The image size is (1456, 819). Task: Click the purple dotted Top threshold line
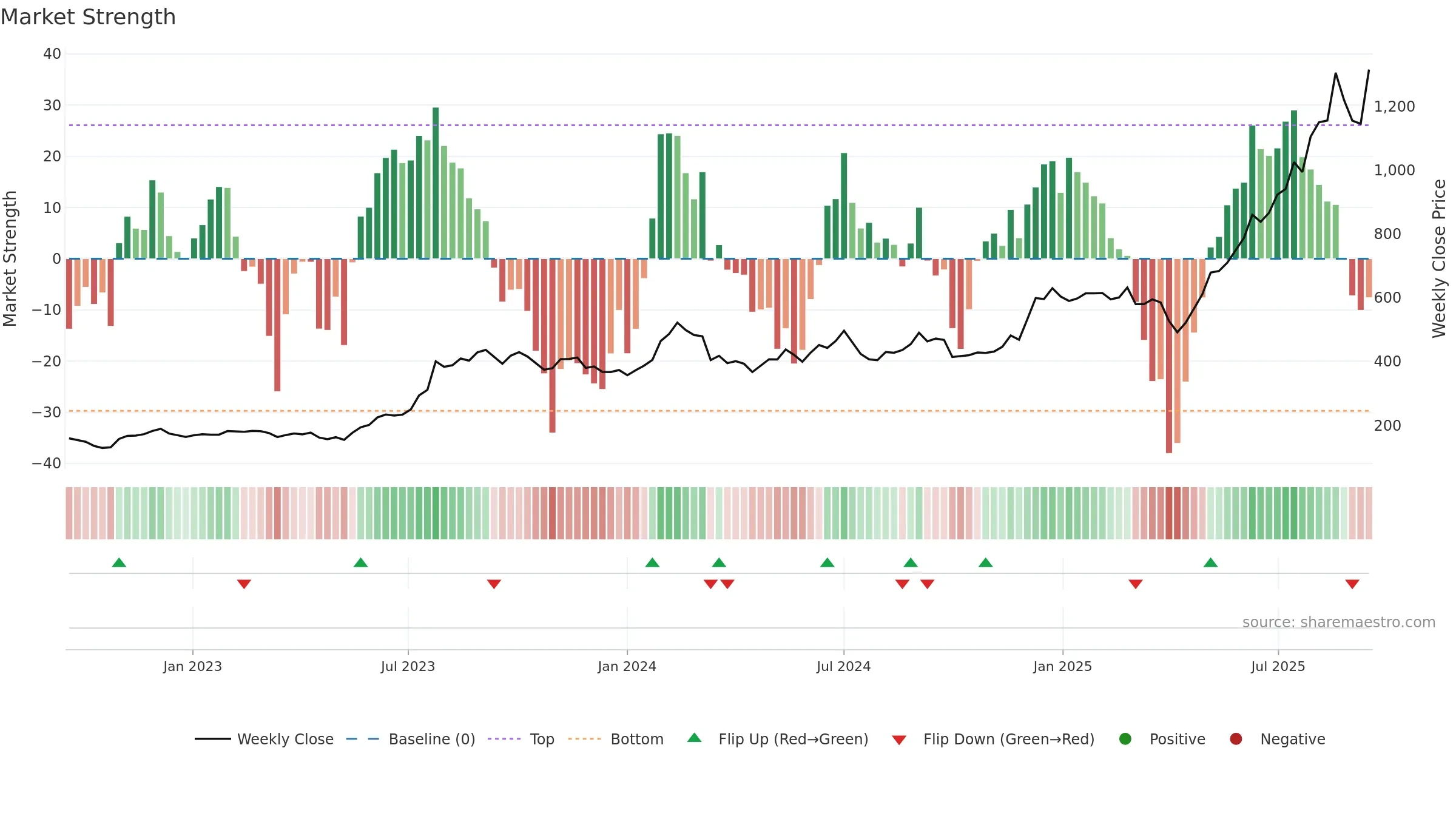[719, 126]
